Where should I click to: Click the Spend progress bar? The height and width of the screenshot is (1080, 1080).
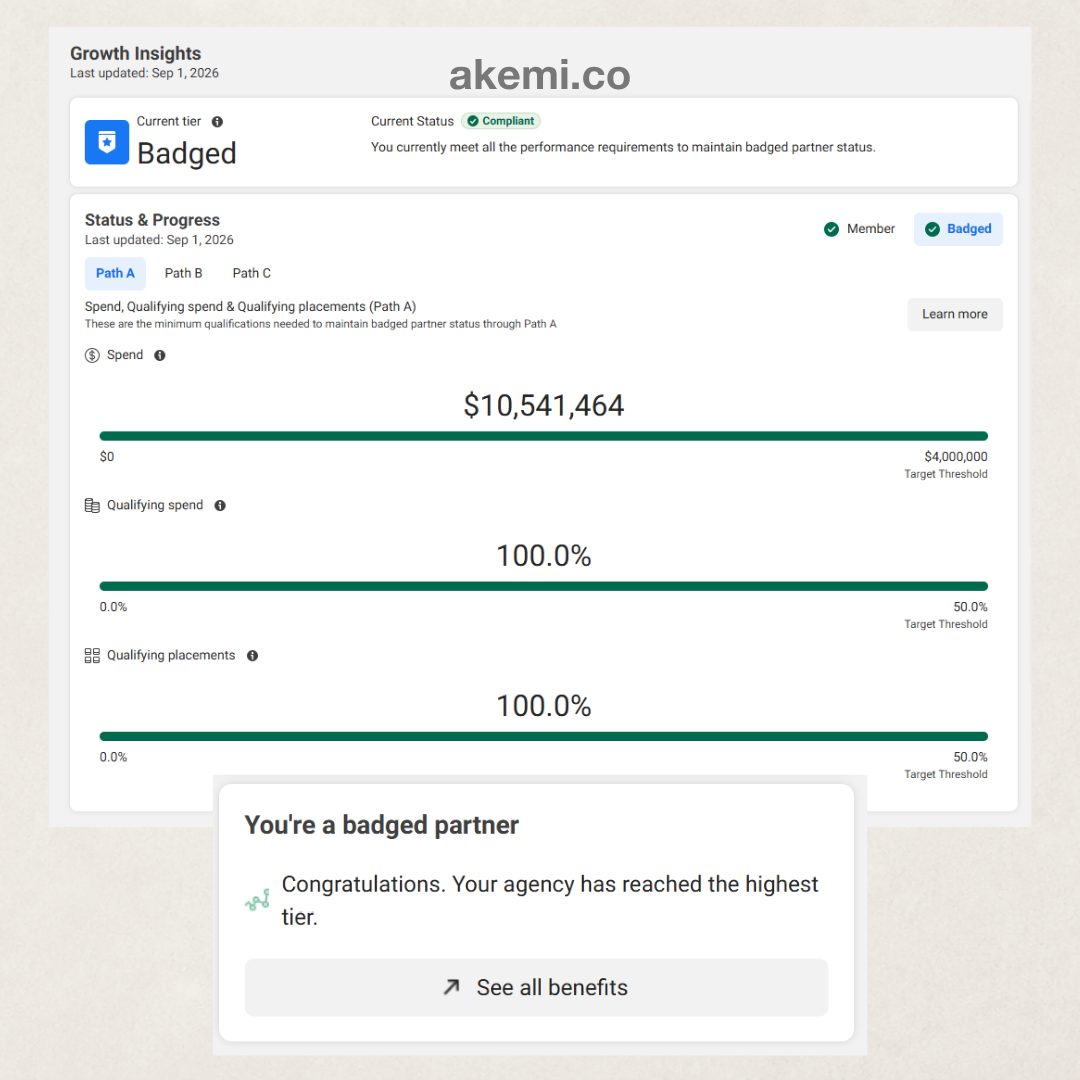(x=543, y=436)
